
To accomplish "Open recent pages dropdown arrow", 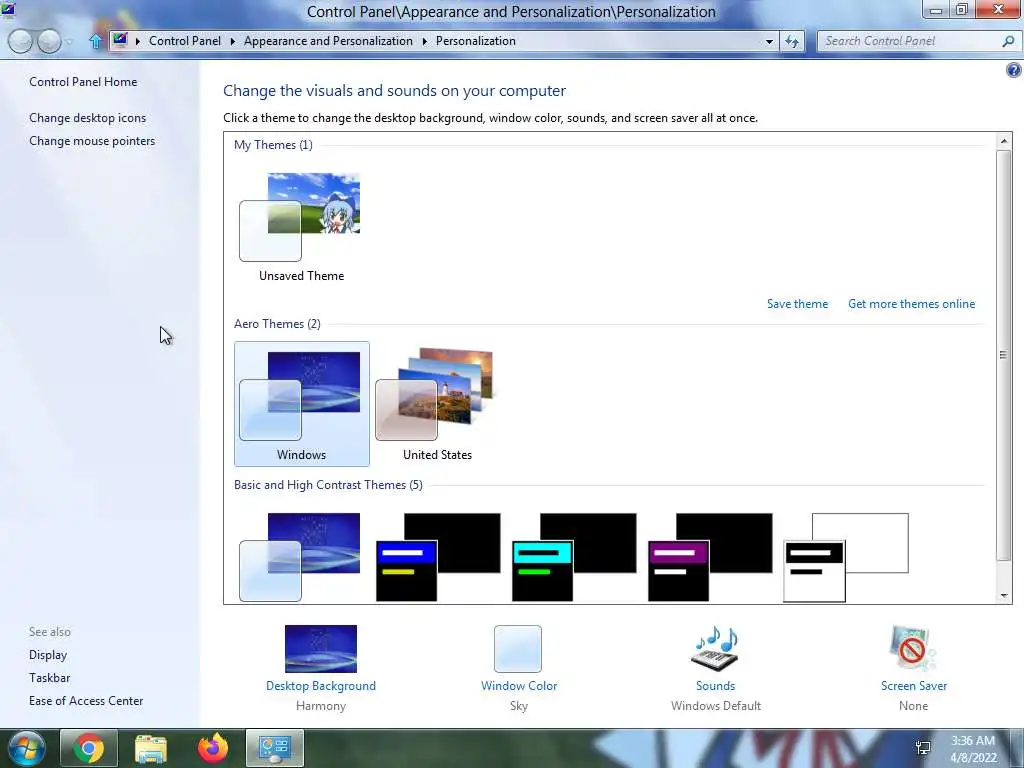I will [x=69, y=42].
